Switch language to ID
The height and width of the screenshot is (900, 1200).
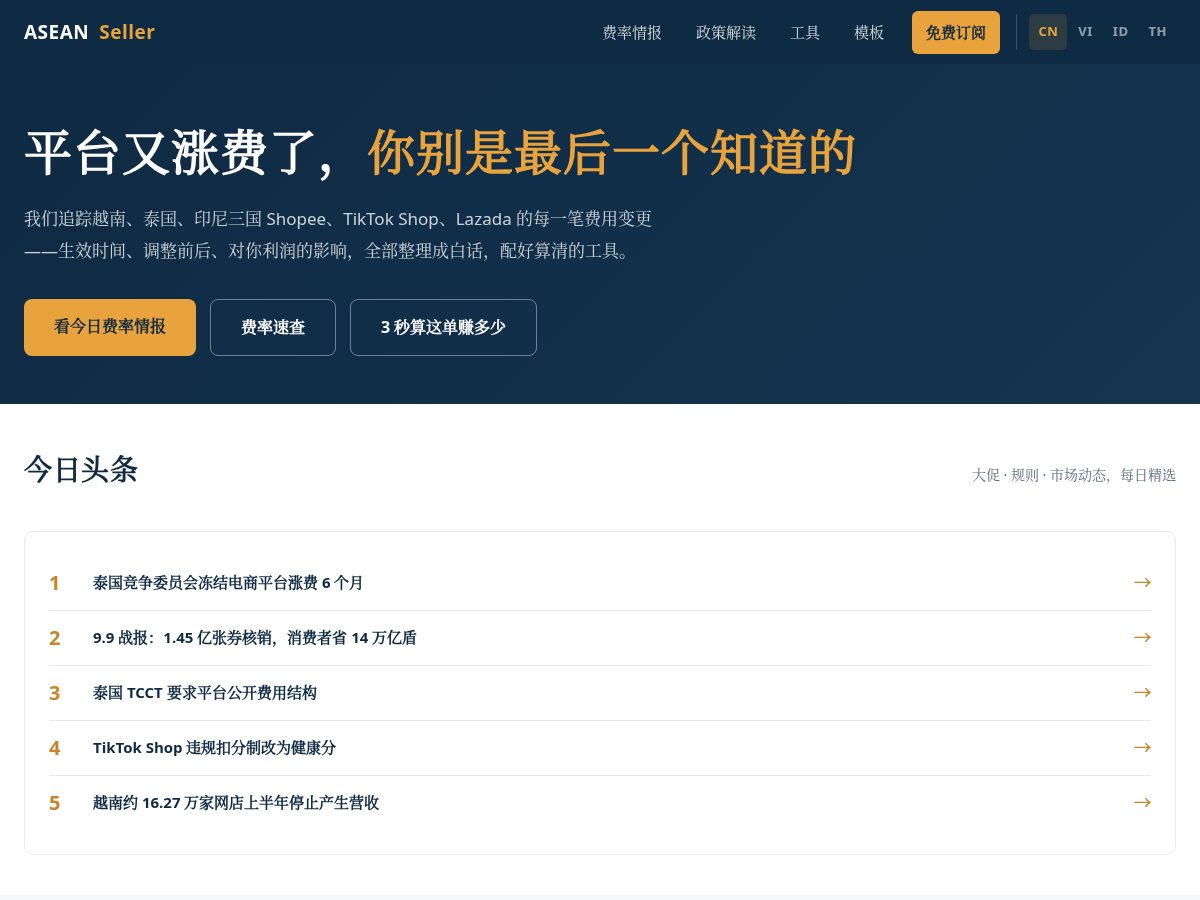pyautogui.click(x=1120, y=32)
